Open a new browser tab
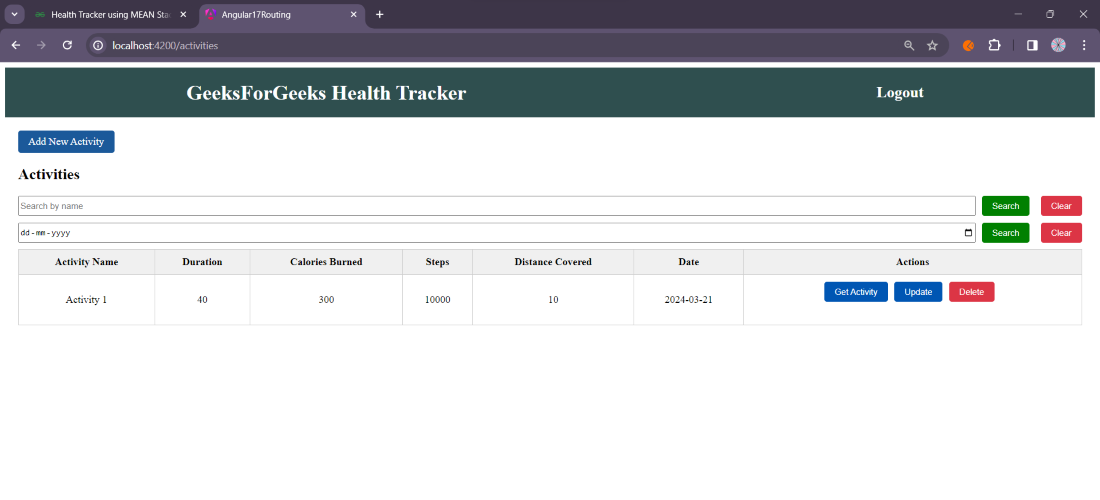Image resolution: width=1100 pixels, height=500 pixels. click(x=380, y=14)
